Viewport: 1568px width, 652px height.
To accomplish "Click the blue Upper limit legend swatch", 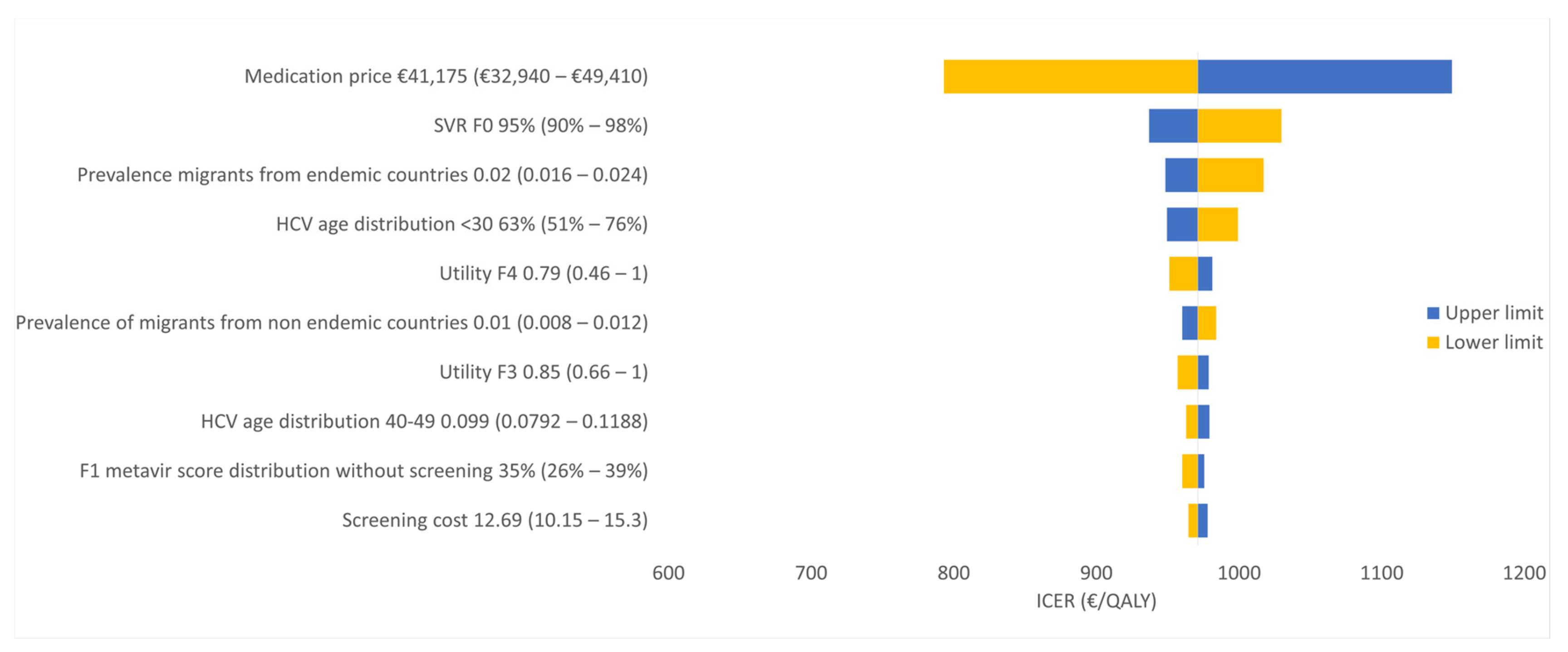I will click(x=1433, y=313).
